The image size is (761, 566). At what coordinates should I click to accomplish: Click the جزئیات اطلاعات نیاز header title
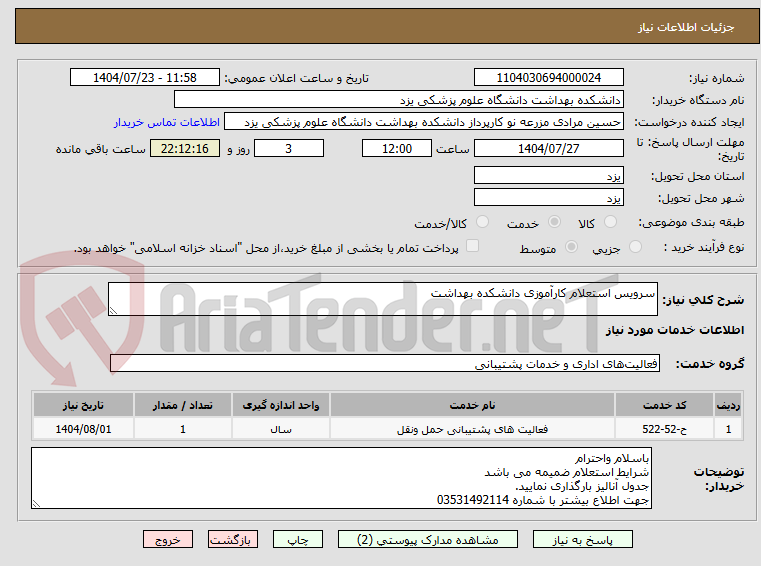tap(686, 27)
